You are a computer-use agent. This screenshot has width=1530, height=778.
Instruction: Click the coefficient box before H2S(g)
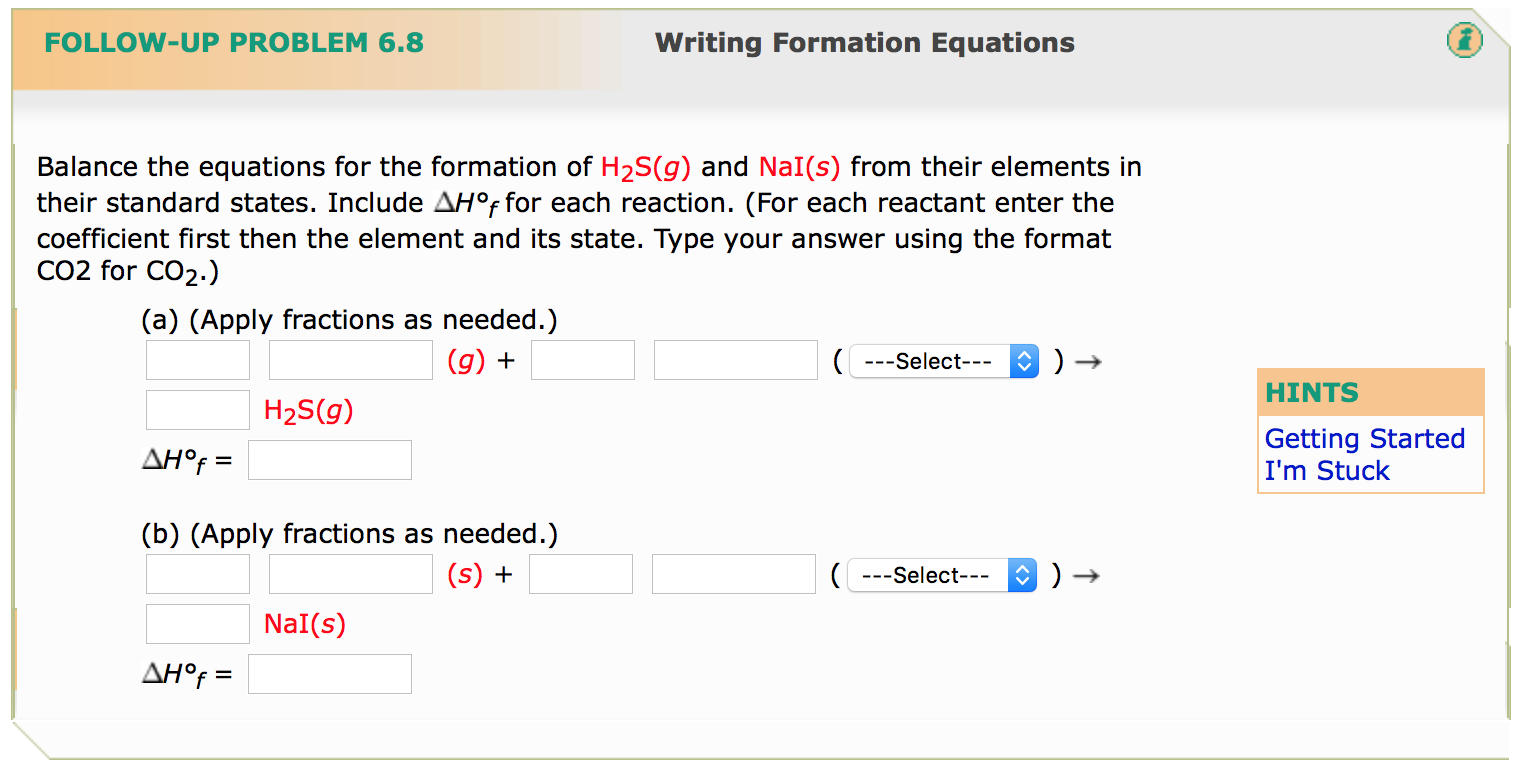tap(197, 409)
